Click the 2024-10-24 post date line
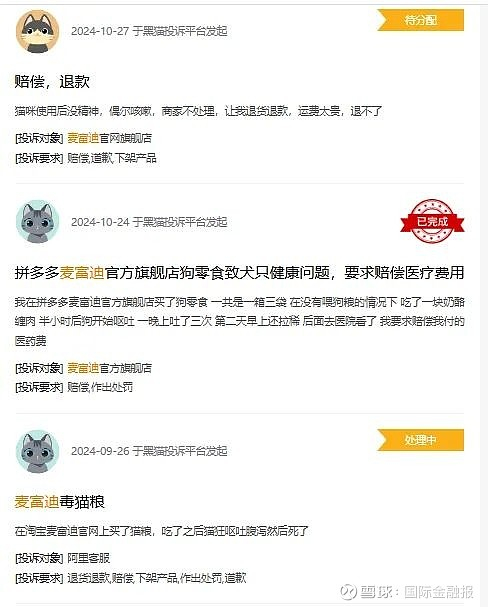Image resolution: width=488 pixels, height=607 pixels. (149, 222)
